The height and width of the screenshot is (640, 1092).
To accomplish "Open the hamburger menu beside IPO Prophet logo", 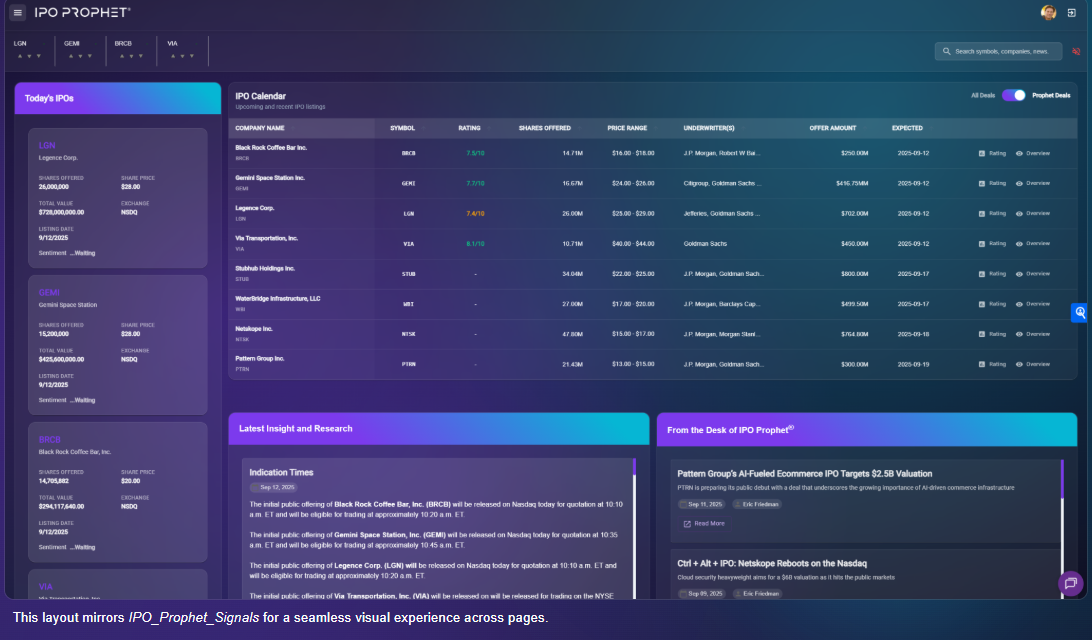I will click(18, 12).
